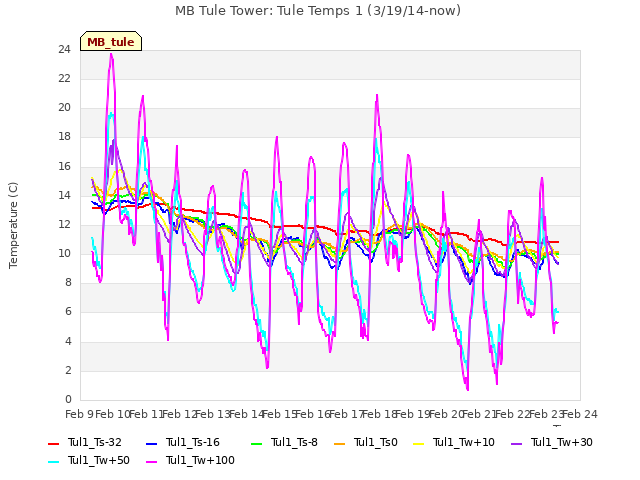Click the Temperature (C) axis title
Image resolution: width=640 pixels, height=480 pixels.
tap(13, 225)
